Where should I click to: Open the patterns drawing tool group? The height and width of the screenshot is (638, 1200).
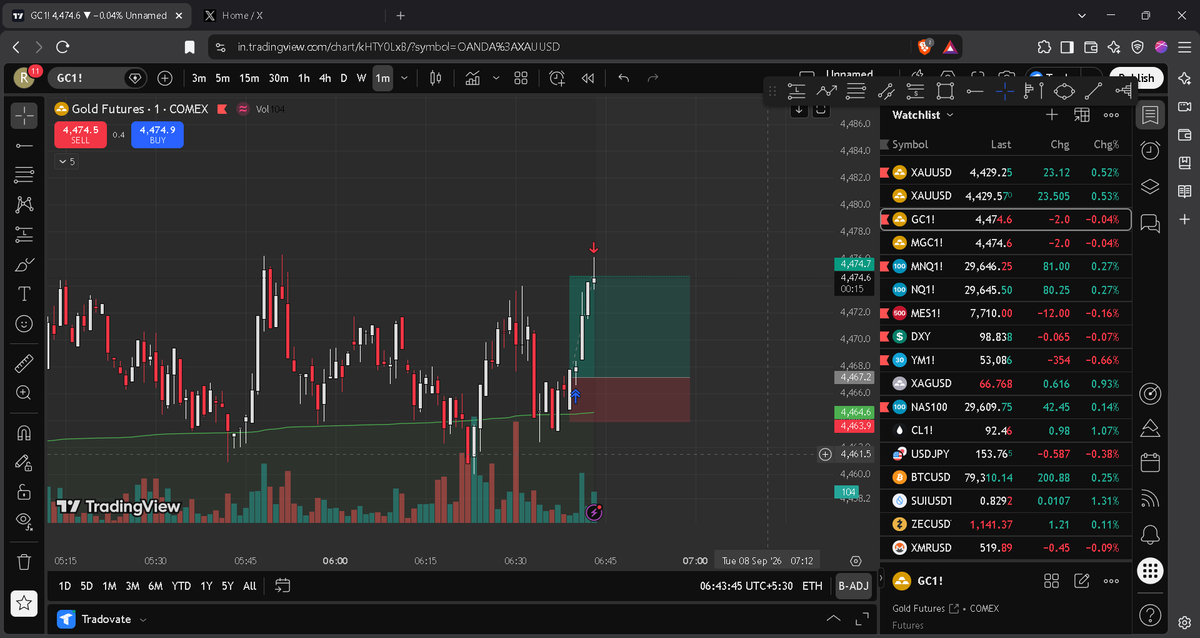tap(25, 205)
